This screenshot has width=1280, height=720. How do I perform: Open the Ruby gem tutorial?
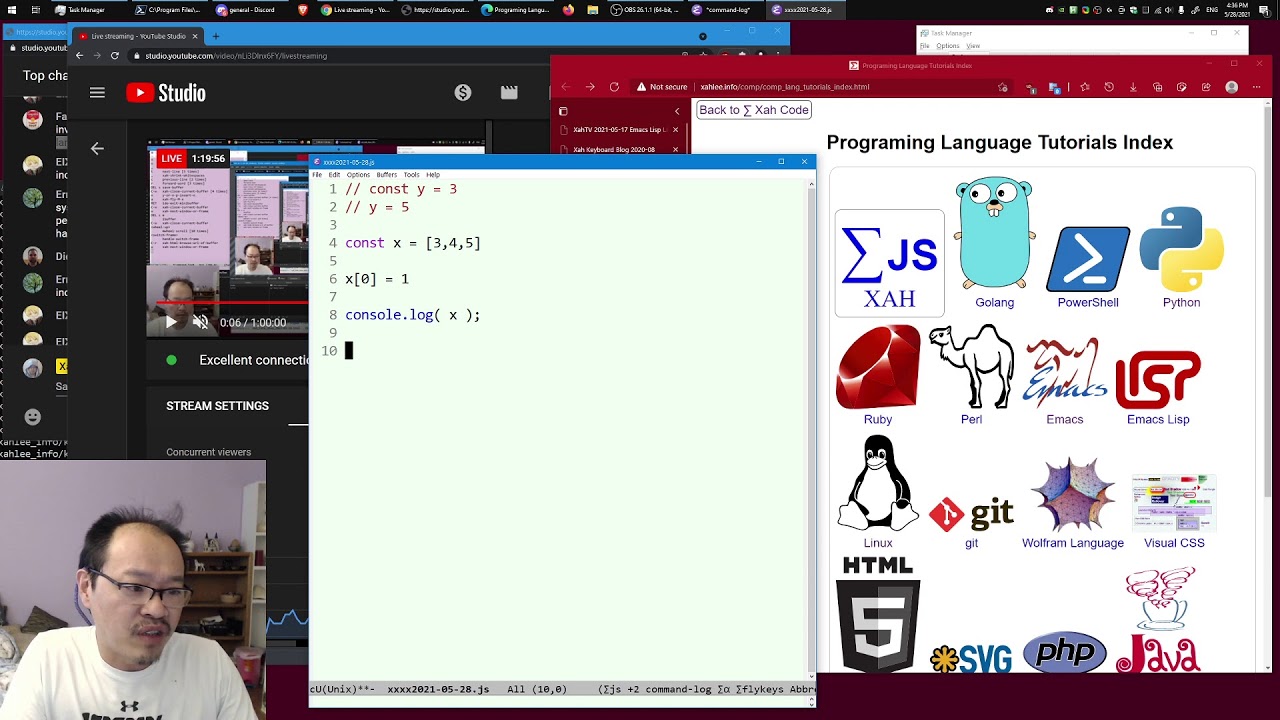(x=878, y=367)
